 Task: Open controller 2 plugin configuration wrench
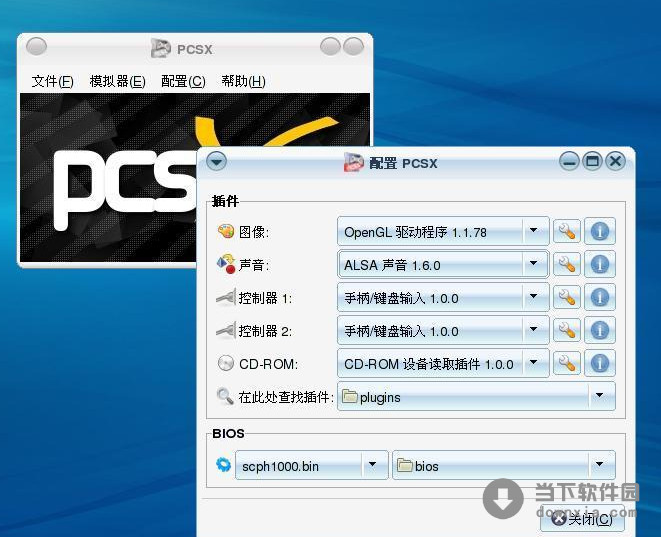click(x=567, y=330)
